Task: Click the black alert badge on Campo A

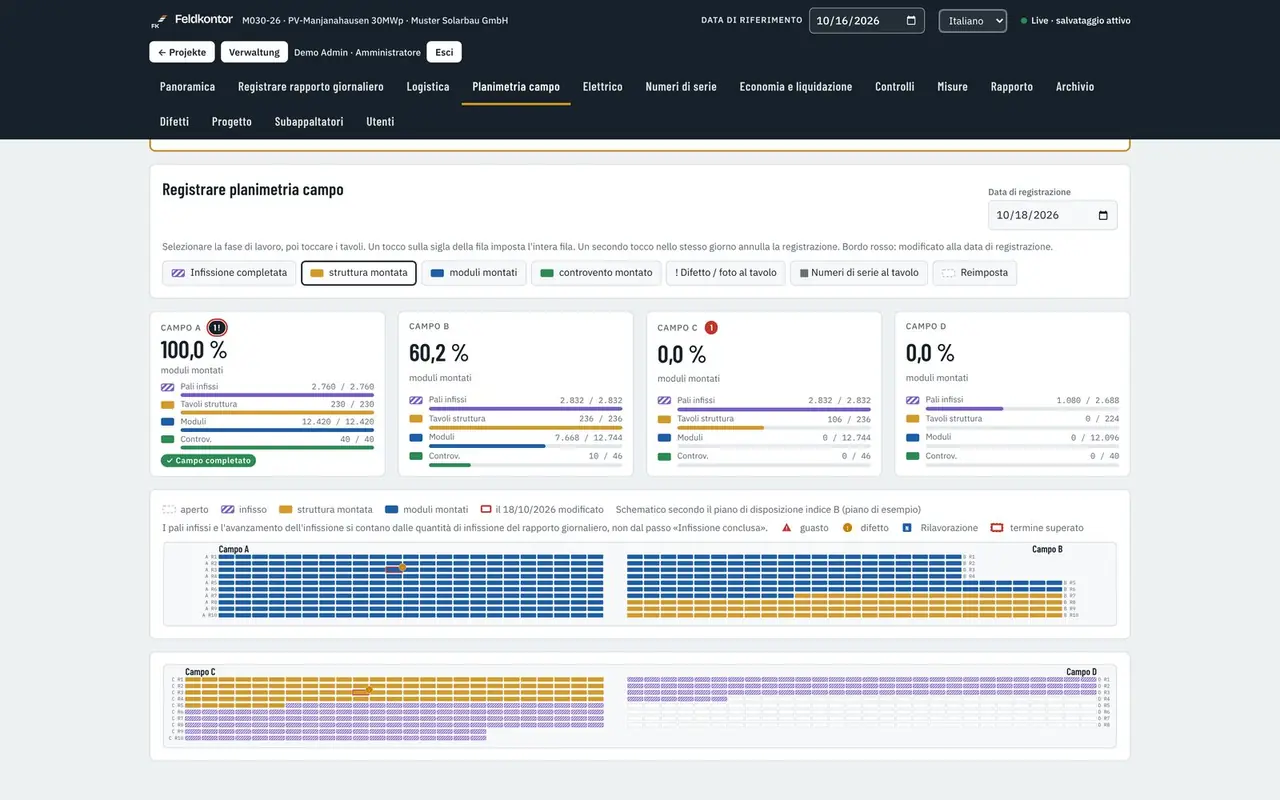Action: 217,327
